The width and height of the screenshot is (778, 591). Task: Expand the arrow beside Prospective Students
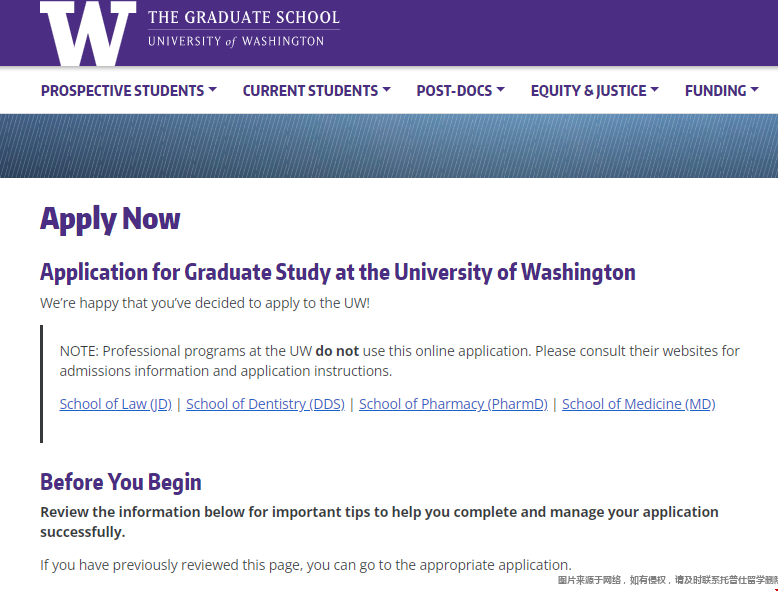(x=213, y=90)
